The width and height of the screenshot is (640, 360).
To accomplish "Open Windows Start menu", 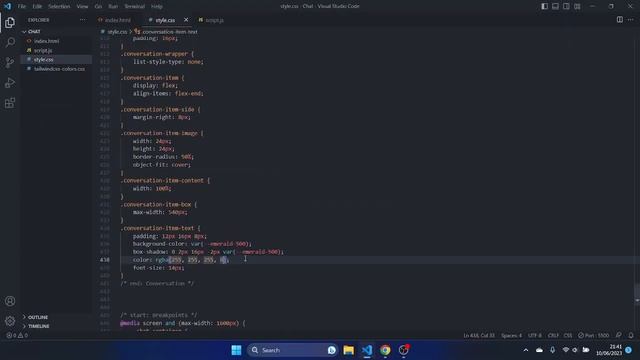I will coord(236,350).
